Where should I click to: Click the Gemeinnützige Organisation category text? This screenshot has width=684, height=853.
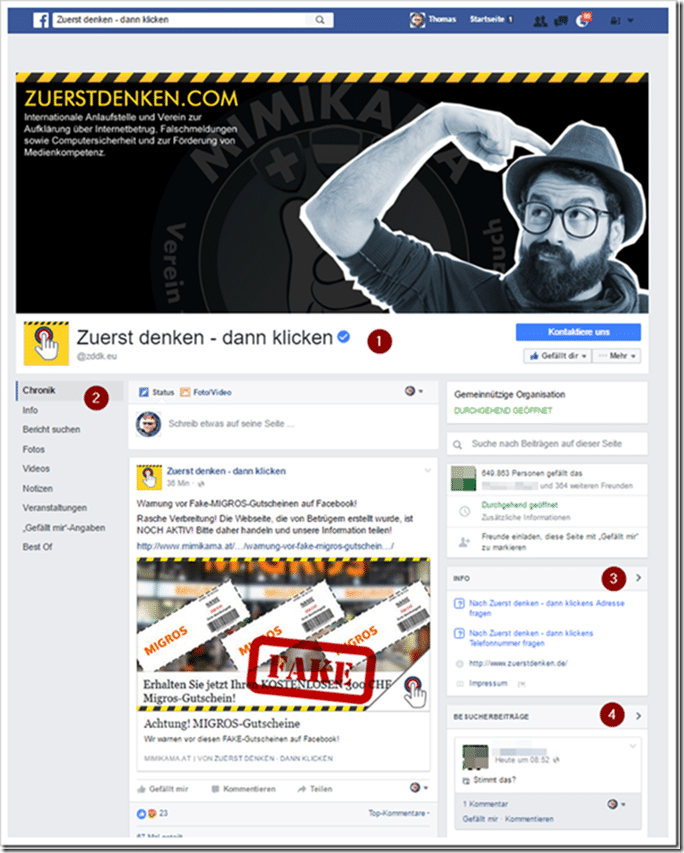coord(509,394)
